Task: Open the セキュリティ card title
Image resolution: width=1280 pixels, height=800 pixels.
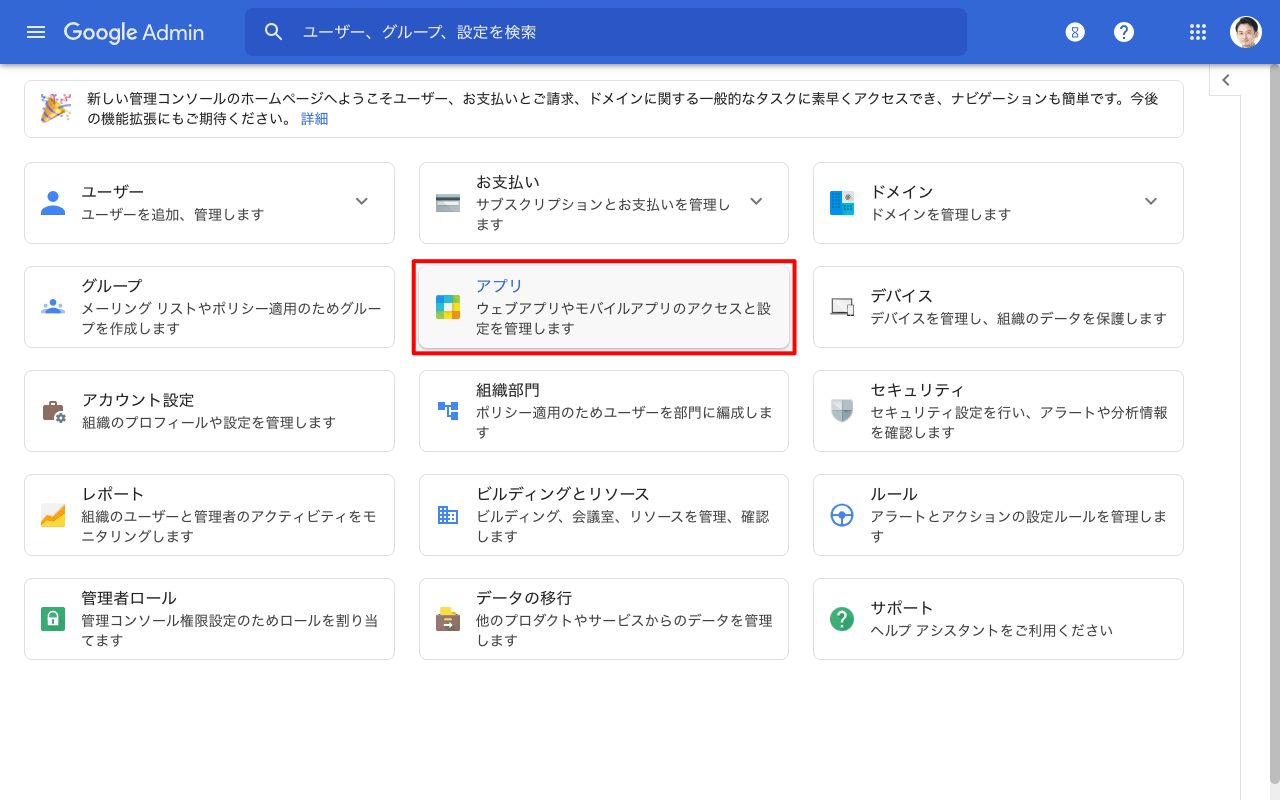Action: 918,390
